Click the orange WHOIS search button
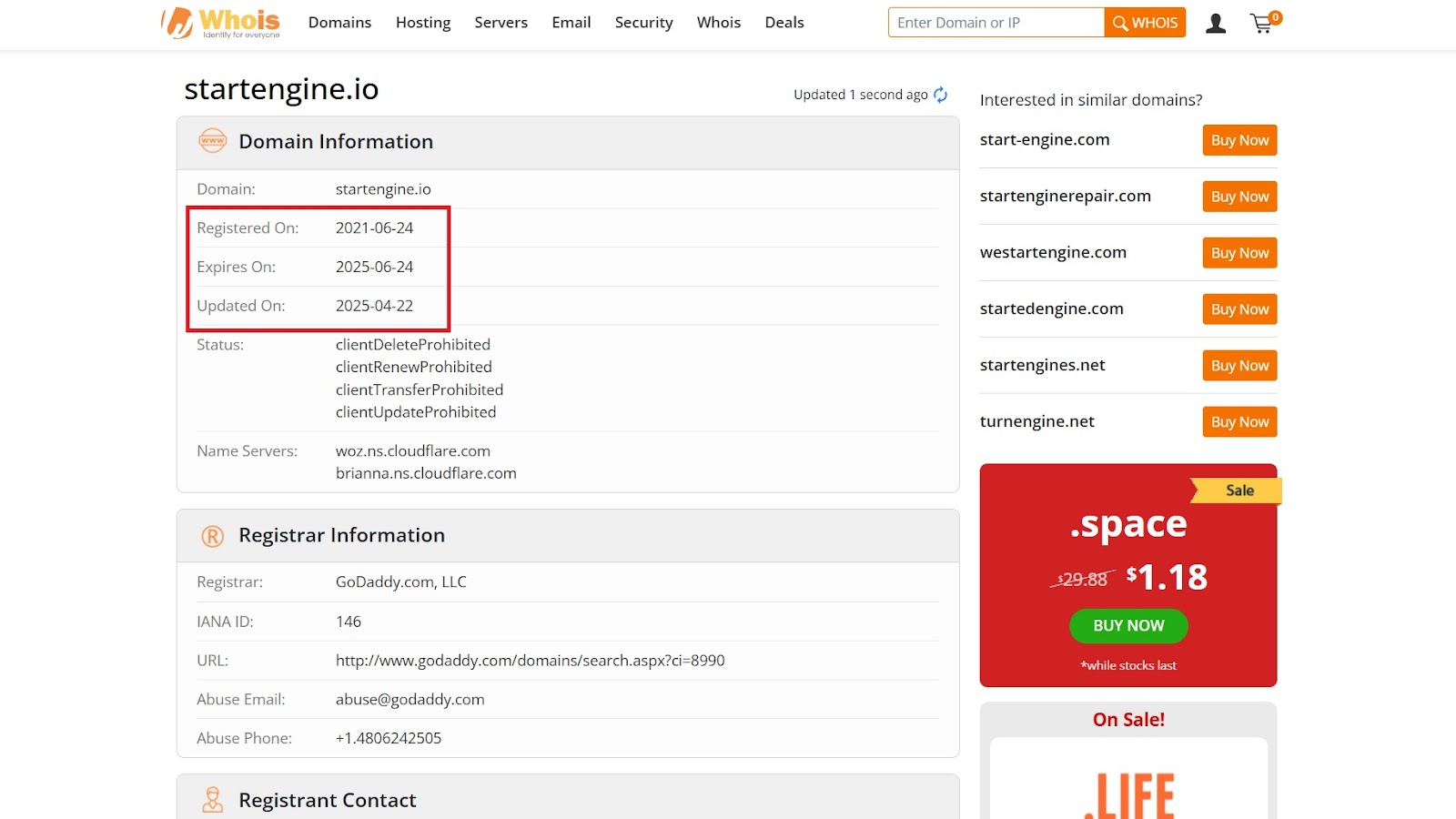The width and height of the screenshot is (1456, 819). tap(1145, 23)
